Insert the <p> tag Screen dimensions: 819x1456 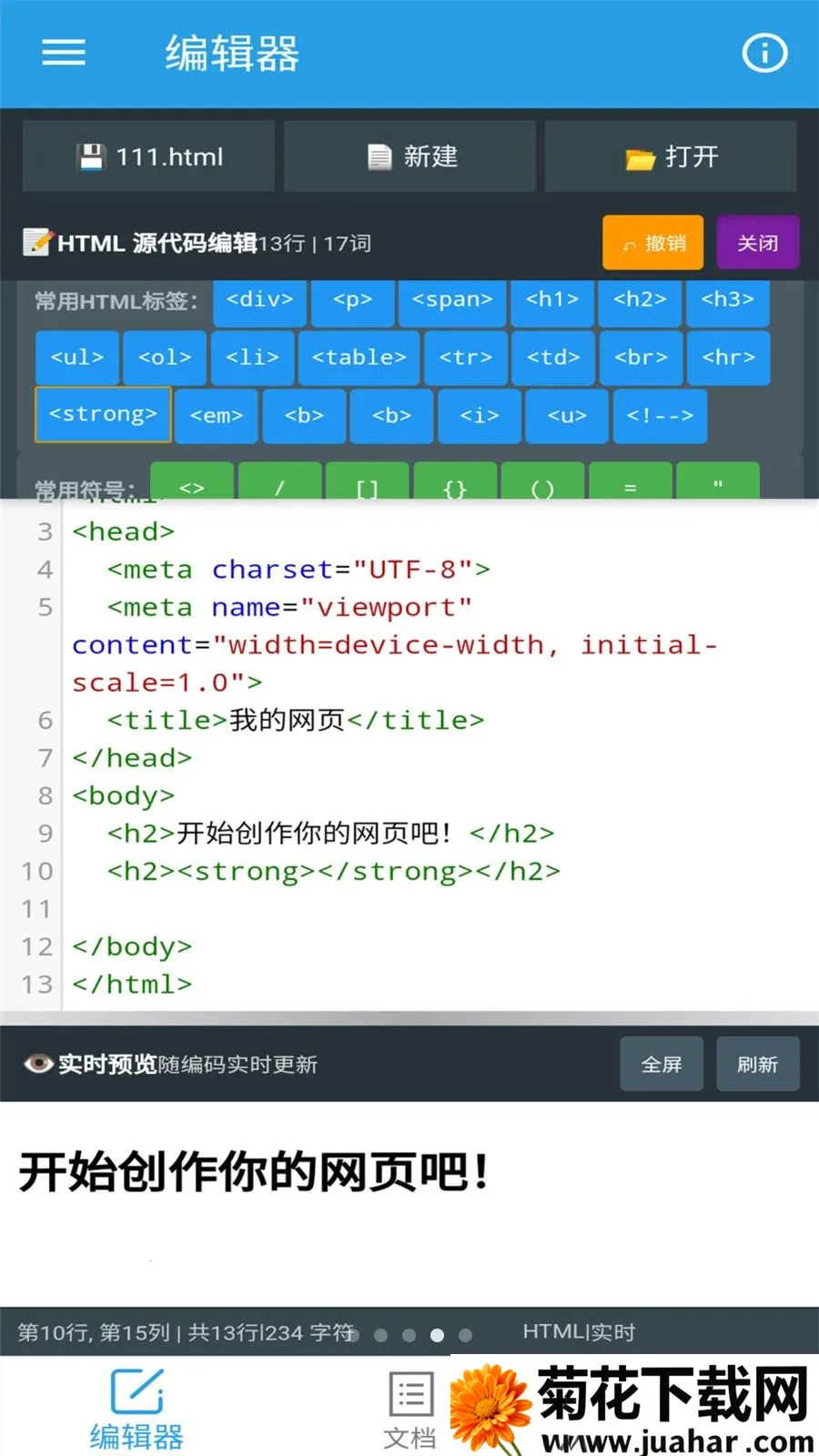[x=352, y=301]
